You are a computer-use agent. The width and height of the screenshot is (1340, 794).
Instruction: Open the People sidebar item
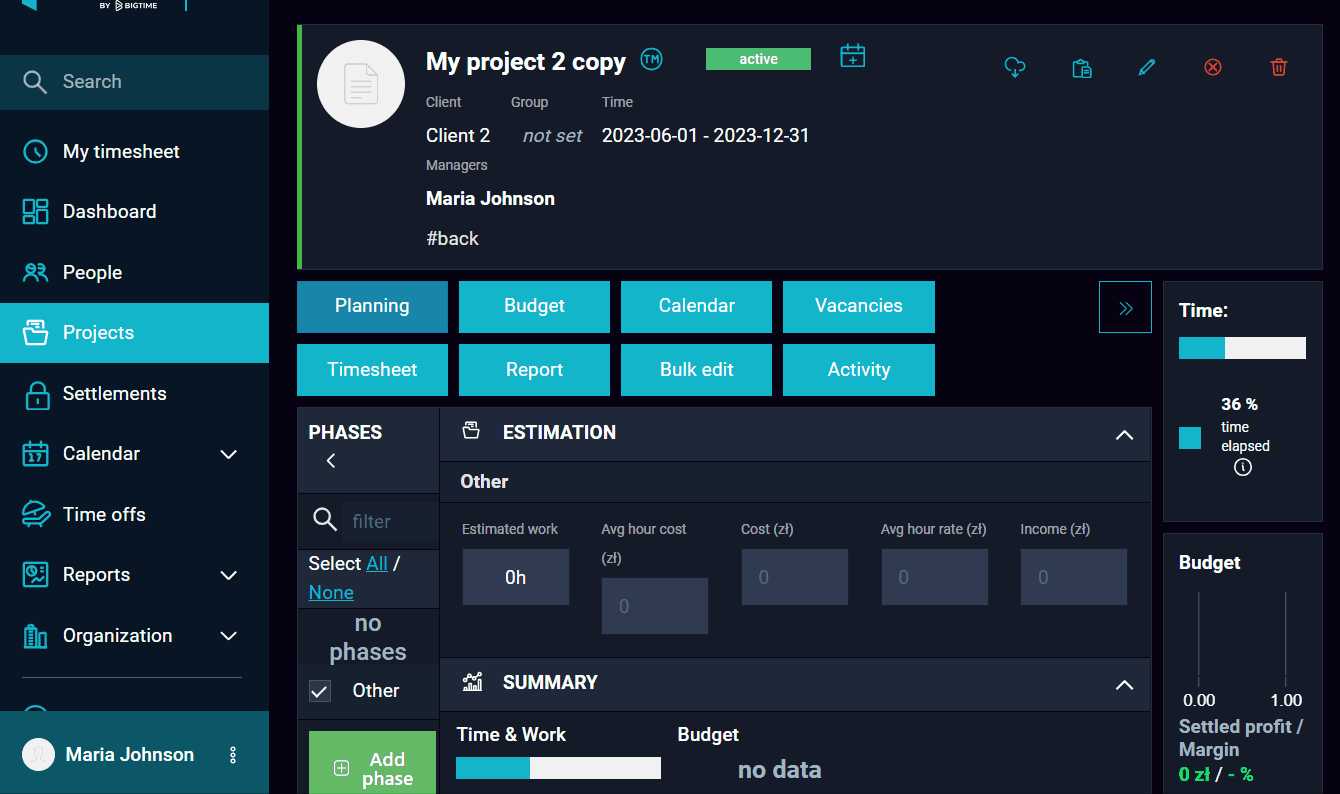click(134, 272)
